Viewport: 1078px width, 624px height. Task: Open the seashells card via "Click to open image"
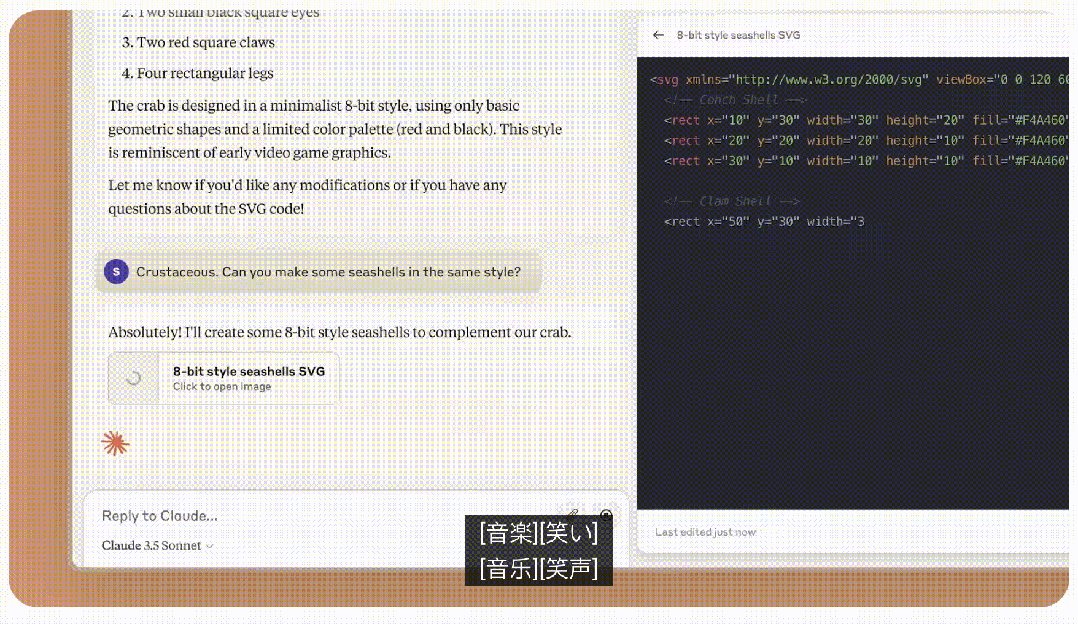pyautogui.click(x=222, y=387)
